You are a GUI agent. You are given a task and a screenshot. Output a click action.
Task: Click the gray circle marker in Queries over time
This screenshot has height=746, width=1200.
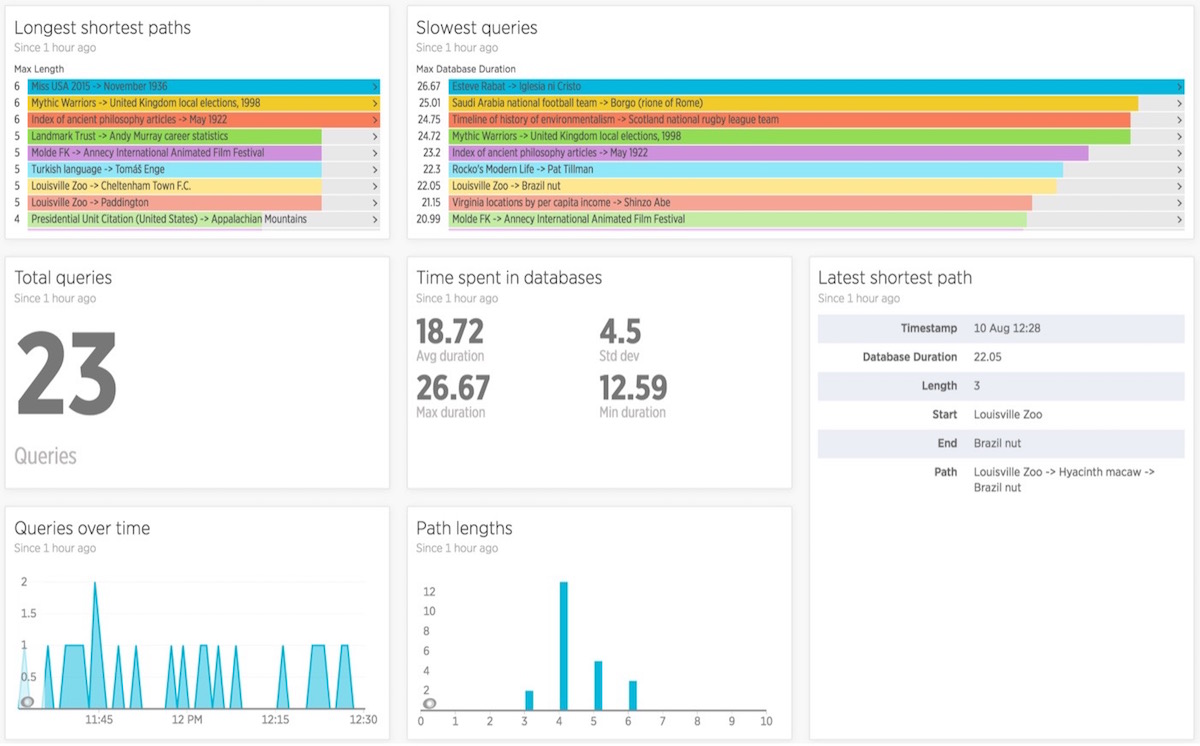point(27,702)
